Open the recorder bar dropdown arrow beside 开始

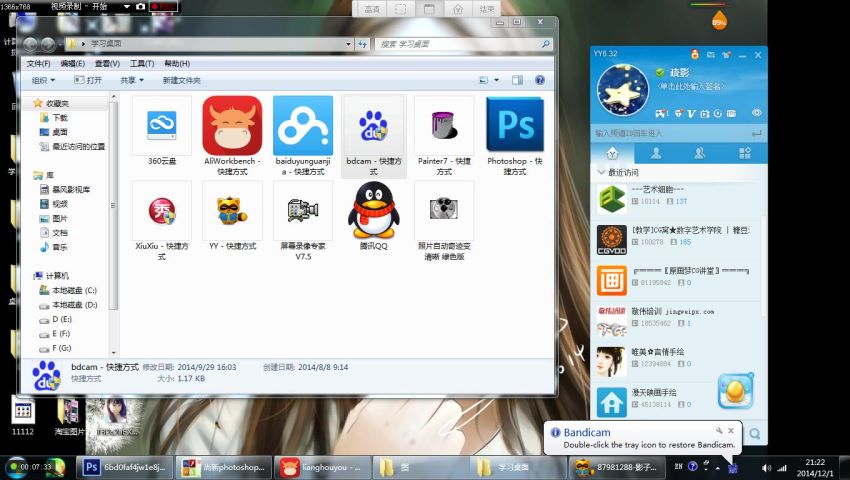tap(127, 7)
